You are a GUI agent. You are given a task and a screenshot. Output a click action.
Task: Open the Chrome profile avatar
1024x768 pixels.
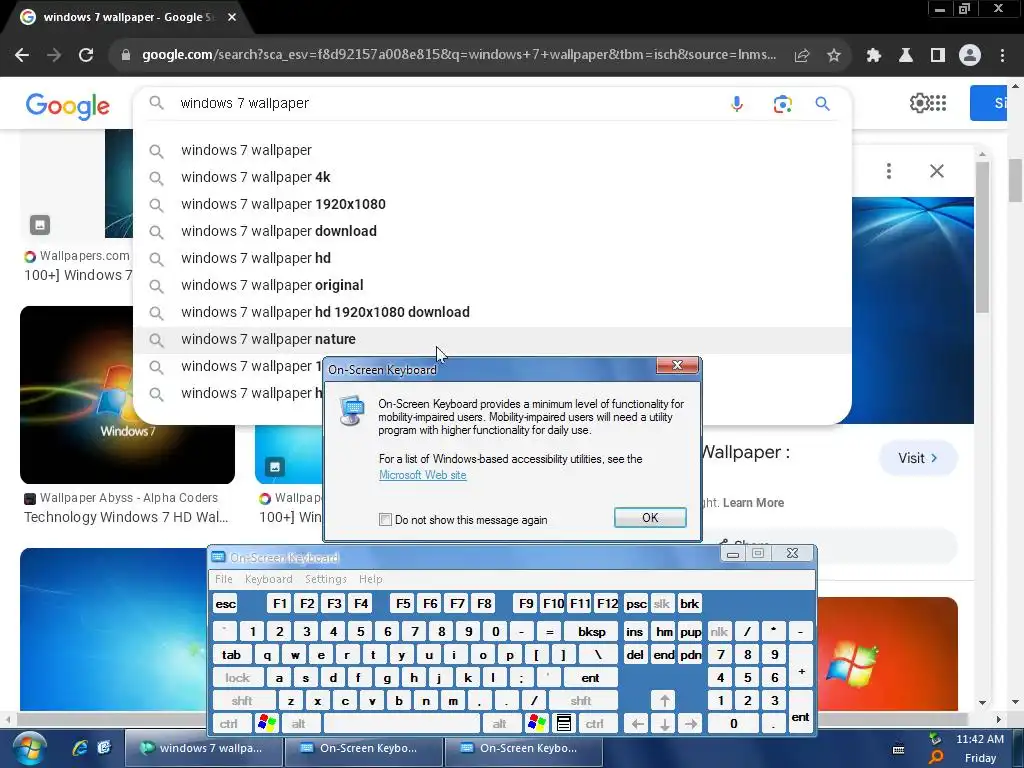pyautogui.click(x=970, y=56)
